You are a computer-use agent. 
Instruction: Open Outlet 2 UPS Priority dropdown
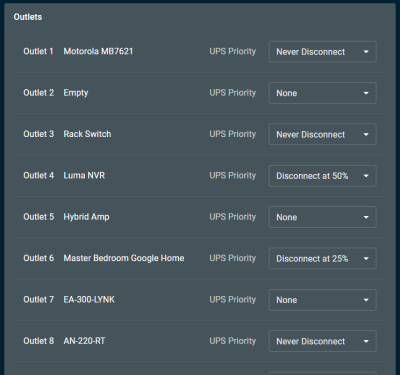(323, 93)
